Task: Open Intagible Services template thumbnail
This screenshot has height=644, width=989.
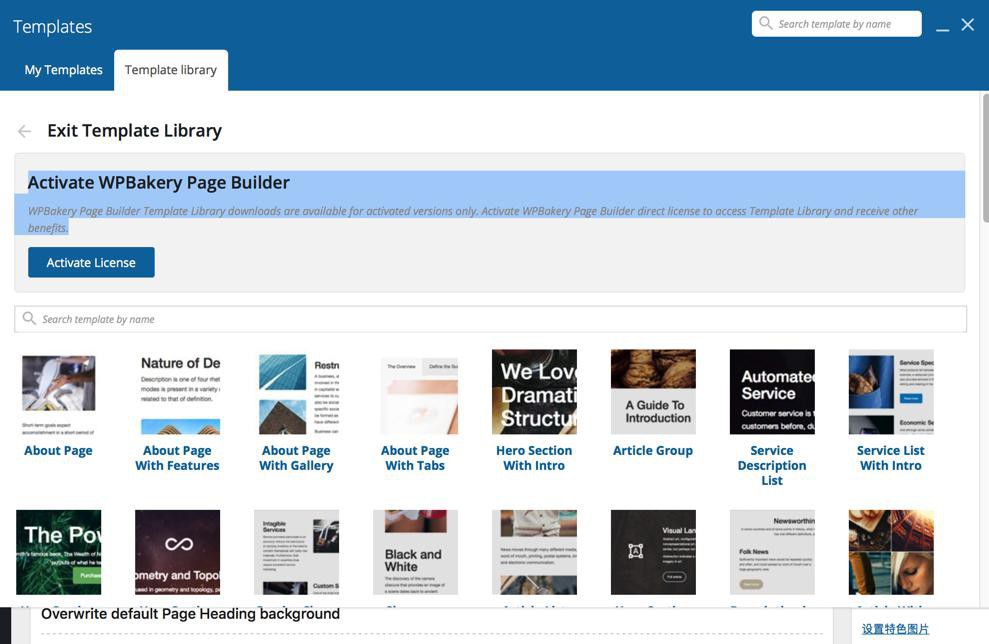Action: tap(296, 552)
